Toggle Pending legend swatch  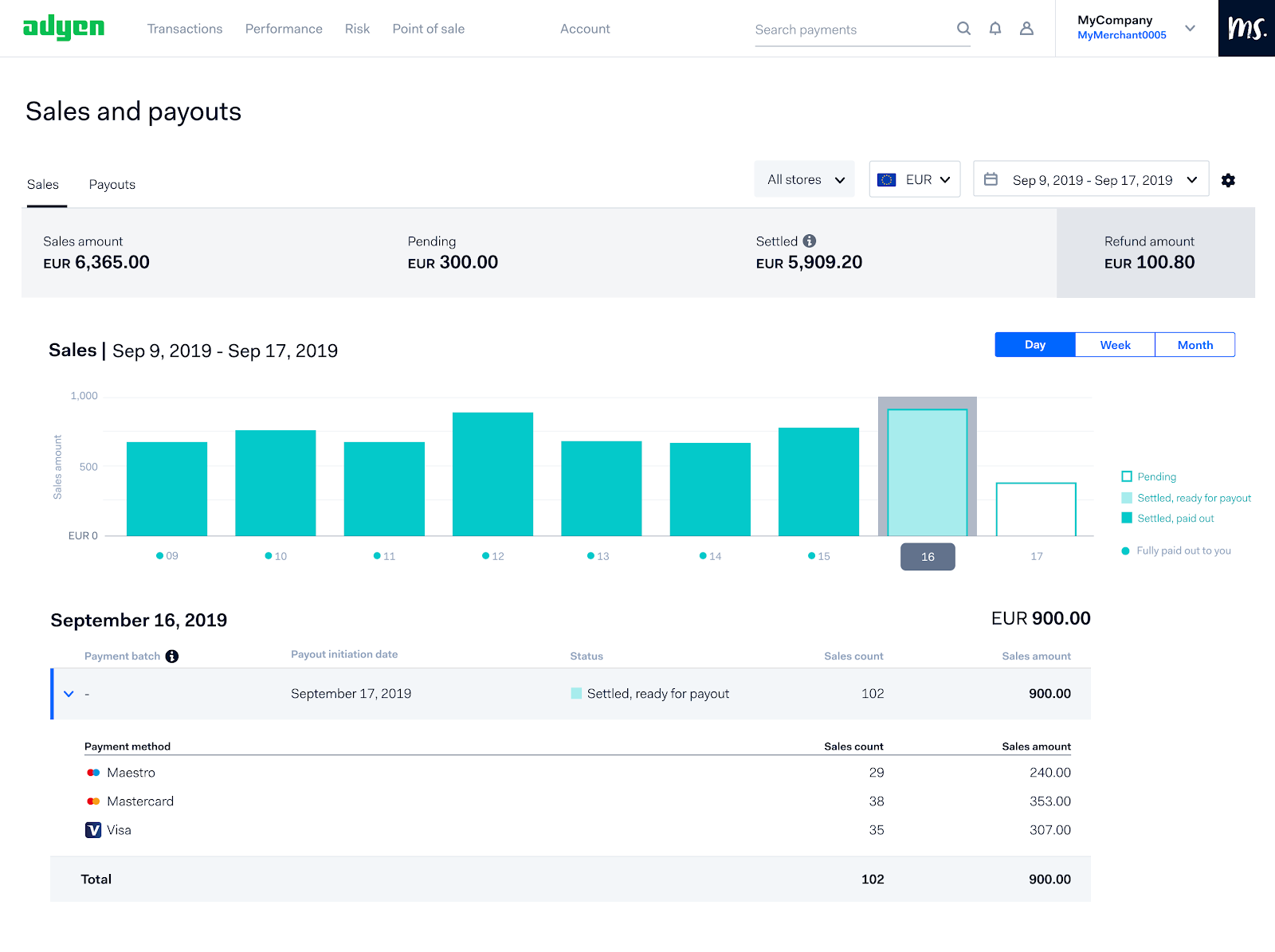tap(1127, 476)
